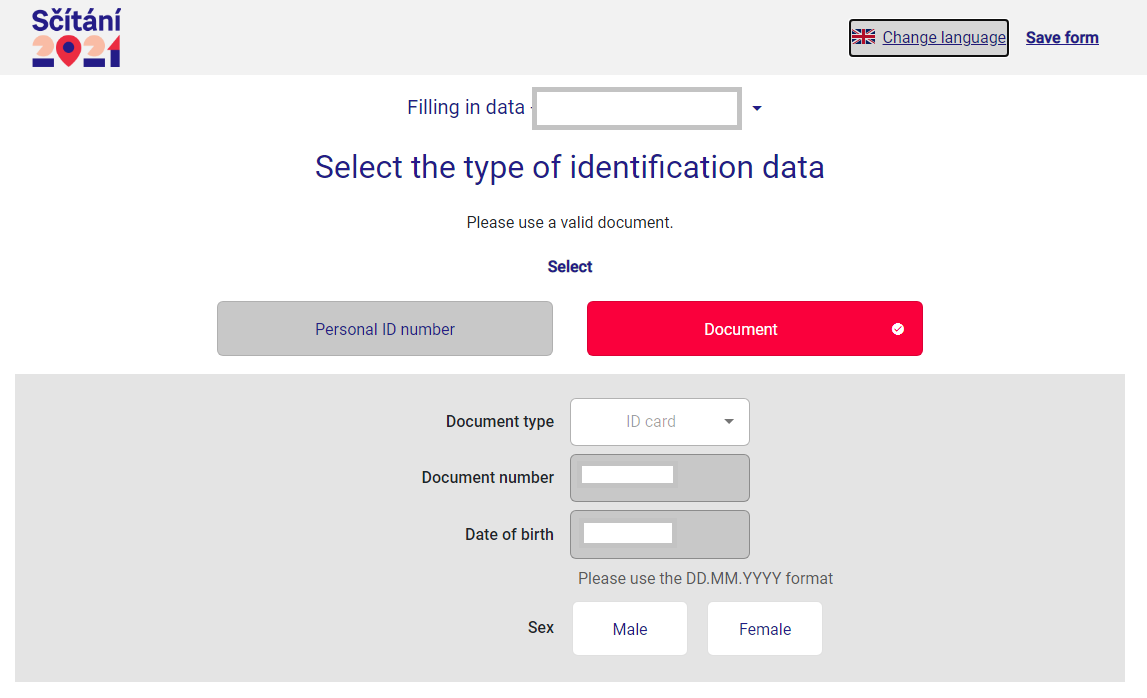The width and height of the screenshot is (1147, 698).
Task: Click the Filling in data name box
Action: (637, 108)
